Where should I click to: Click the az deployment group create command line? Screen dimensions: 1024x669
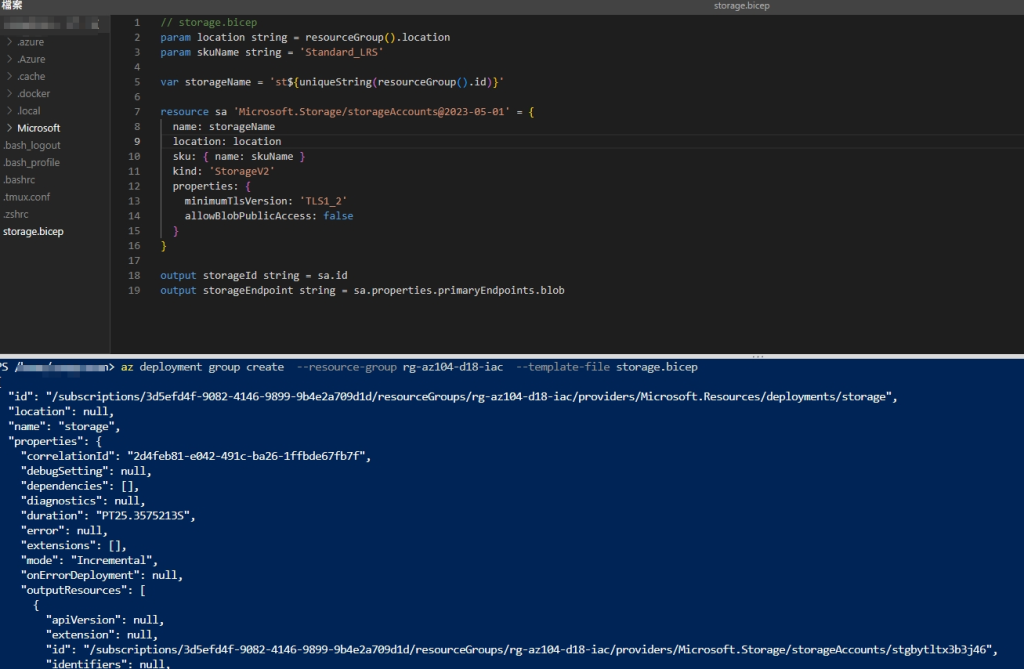(x=409, y=367)
